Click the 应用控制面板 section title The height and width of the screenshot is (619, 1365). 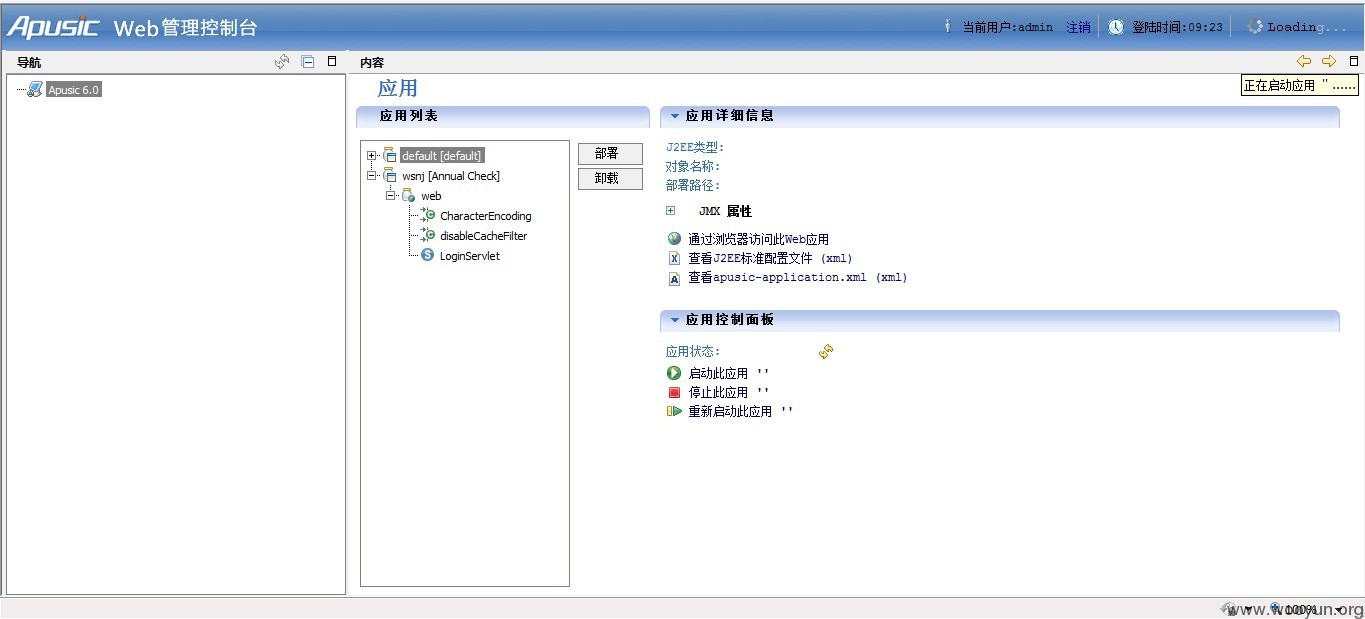pos(730,320)
